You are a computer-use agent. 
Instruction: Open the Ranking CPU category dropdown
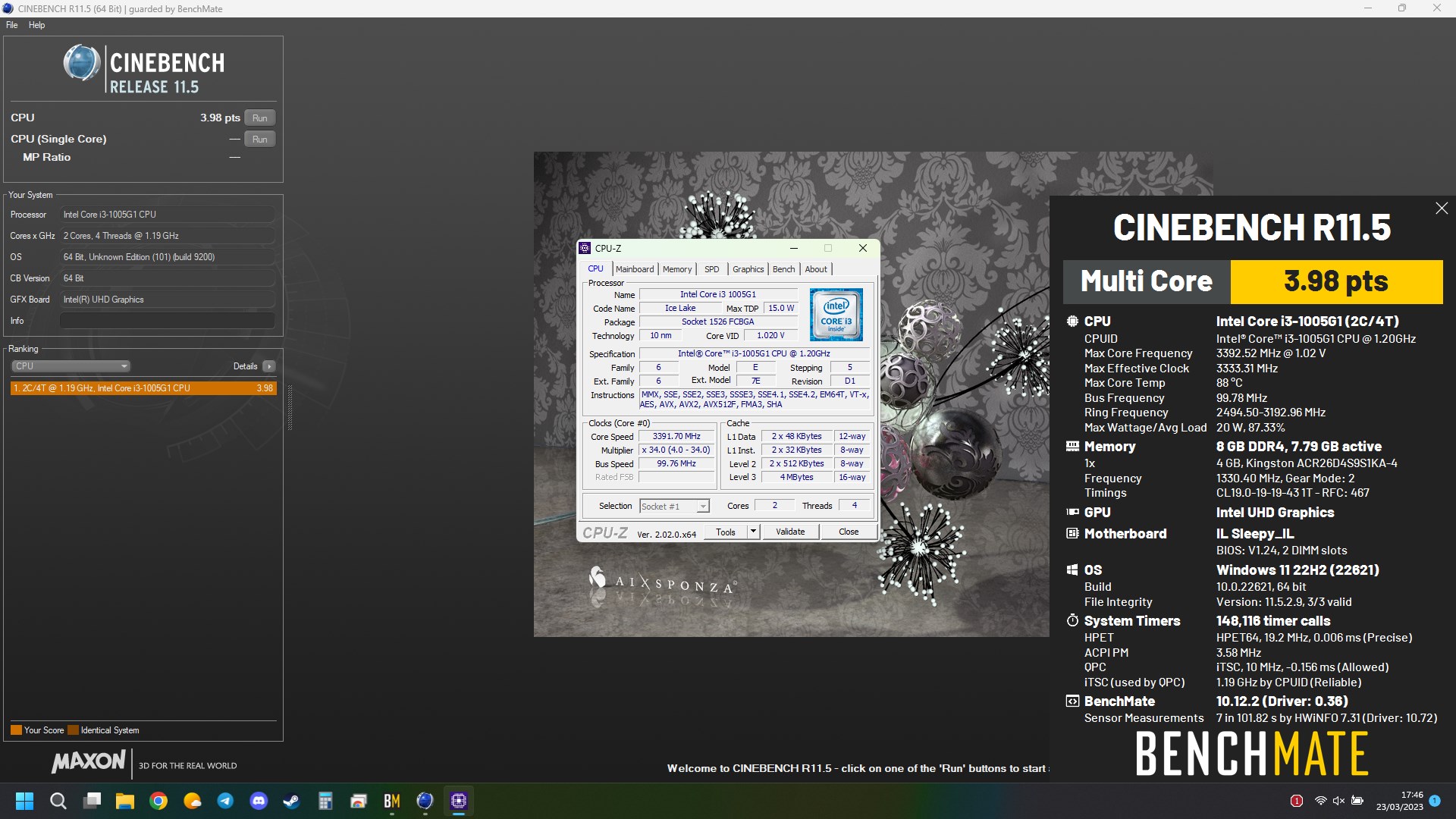71,366
